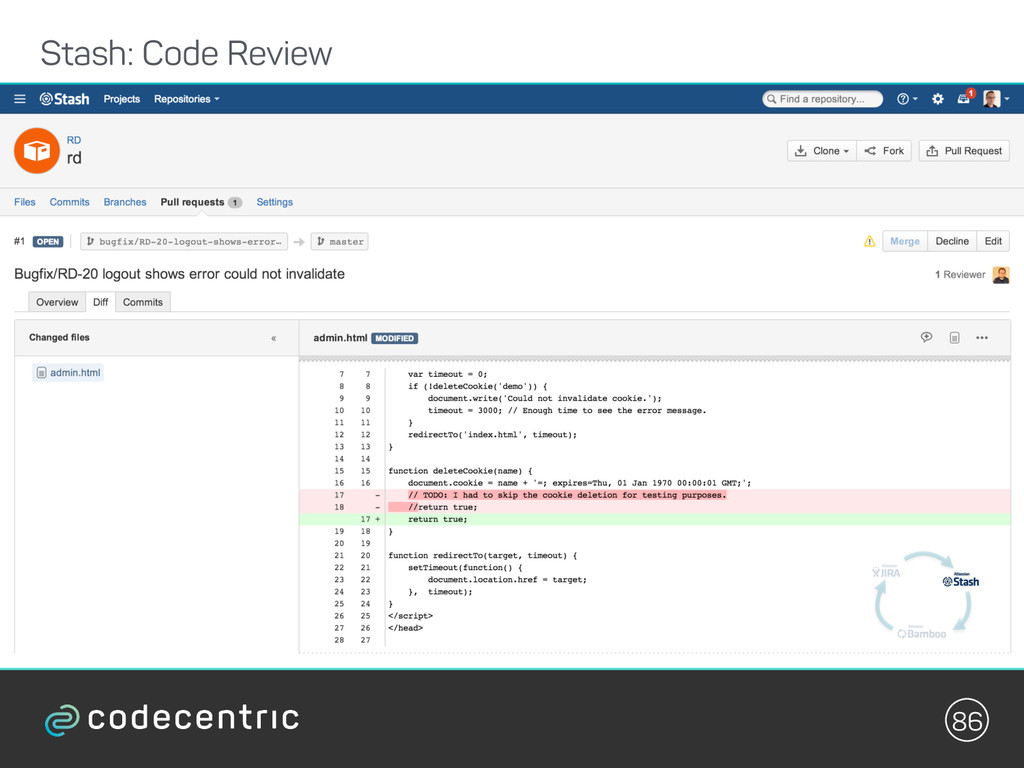Open the hamburger navigation menu
1024x768 pixels.
point(20,99)
